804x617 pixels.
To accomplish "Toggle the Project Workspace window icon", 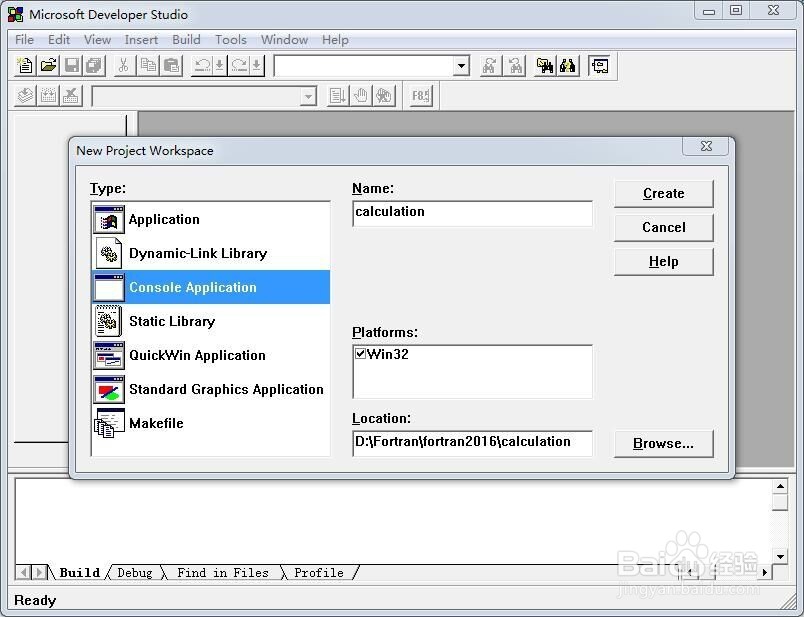I will (599, 66).
